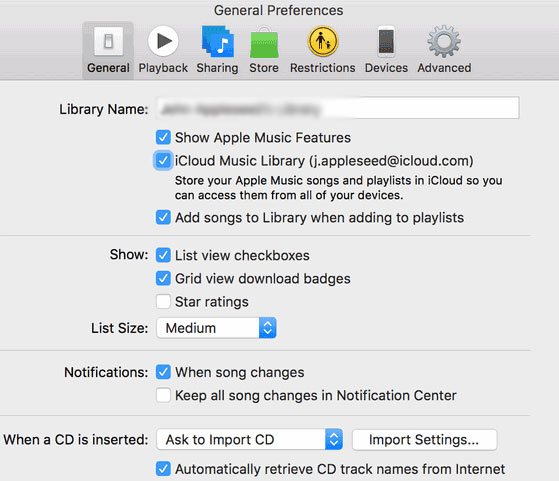Screen dimensions: 559x481
Task: Click the 'When a CD is inserted:' label
Action: tap(76, 440)
